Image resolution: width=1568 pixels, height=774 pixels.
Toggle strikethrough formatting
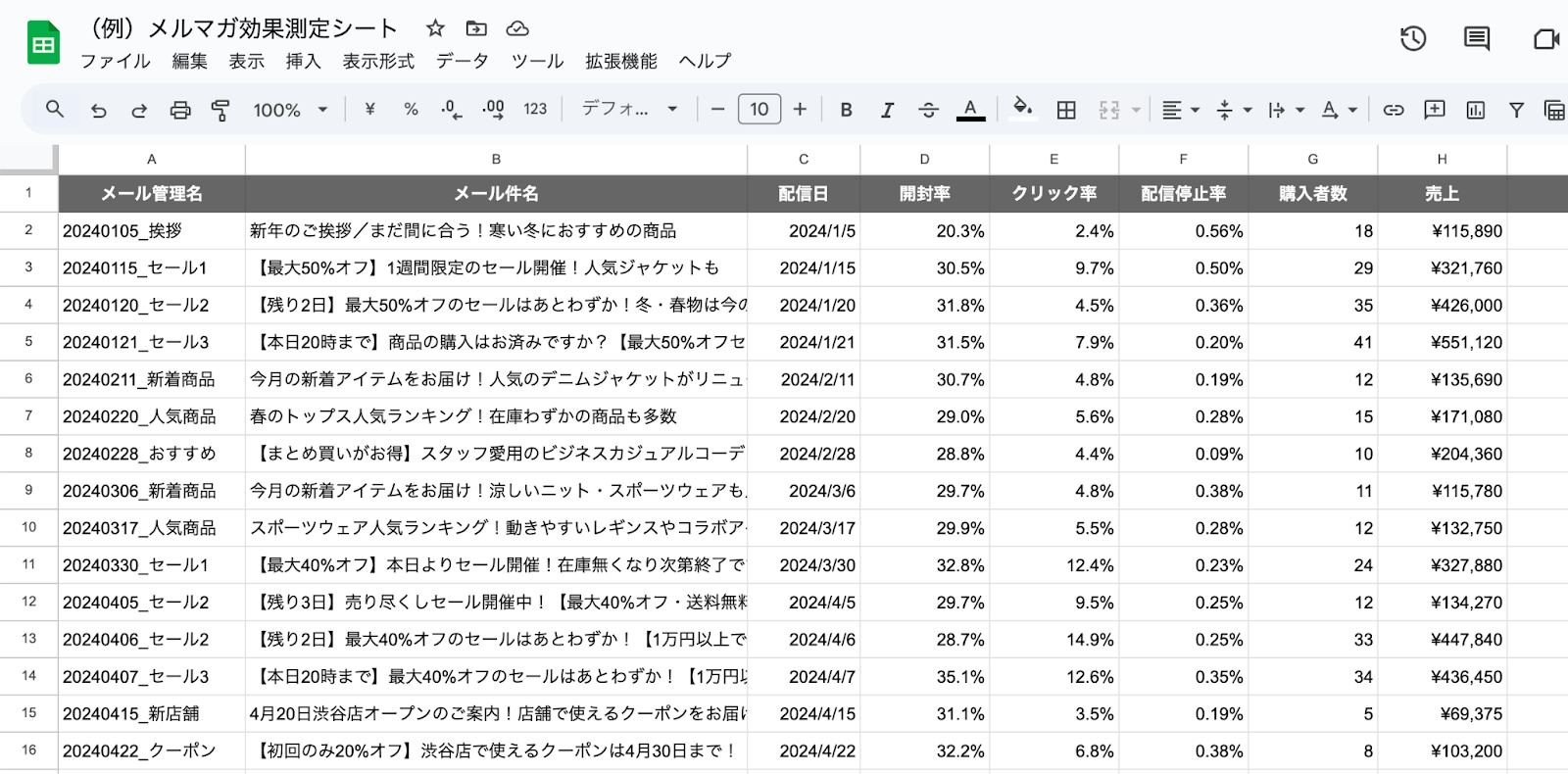pos(928,110)
